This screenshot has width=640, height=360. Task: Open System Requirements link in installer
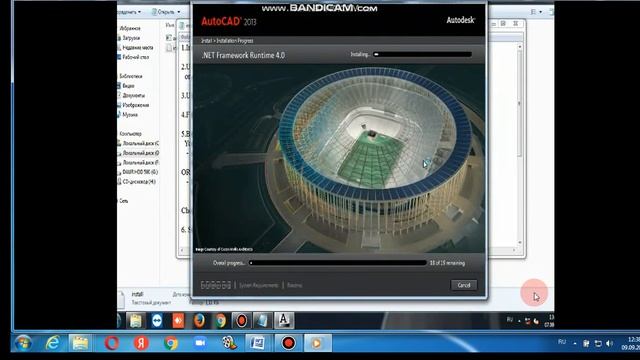coord(258,285)
